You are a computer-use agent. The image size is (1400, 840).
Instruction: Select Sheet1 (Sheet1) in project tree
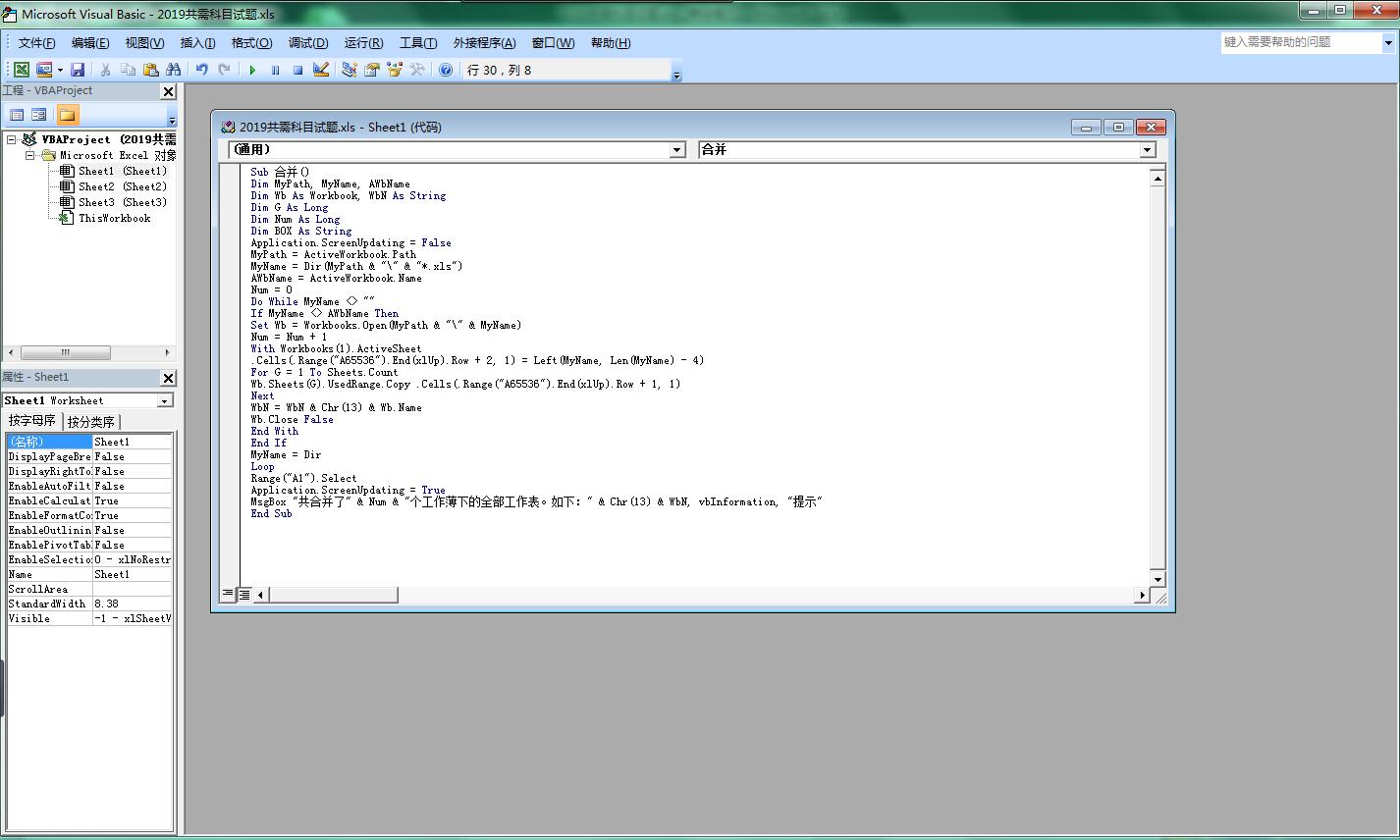coord(123,171)
